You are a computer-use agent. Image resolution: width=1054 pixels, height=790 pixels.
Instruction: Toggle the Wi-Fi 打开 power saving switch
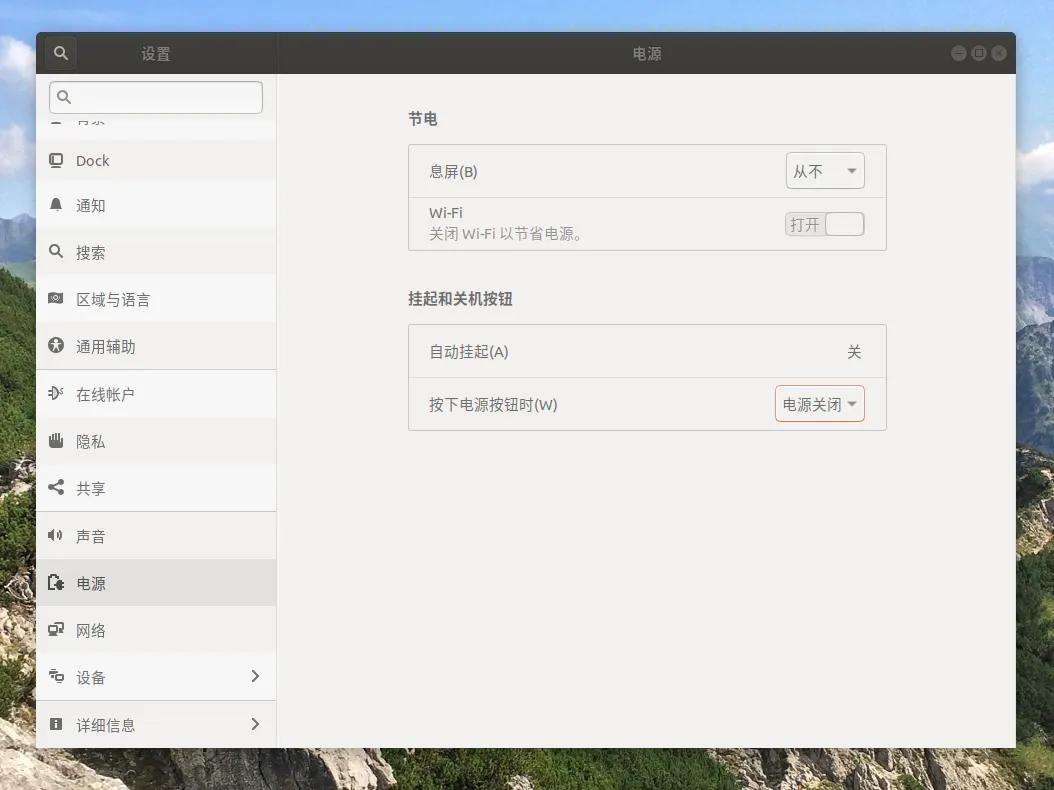825,225
